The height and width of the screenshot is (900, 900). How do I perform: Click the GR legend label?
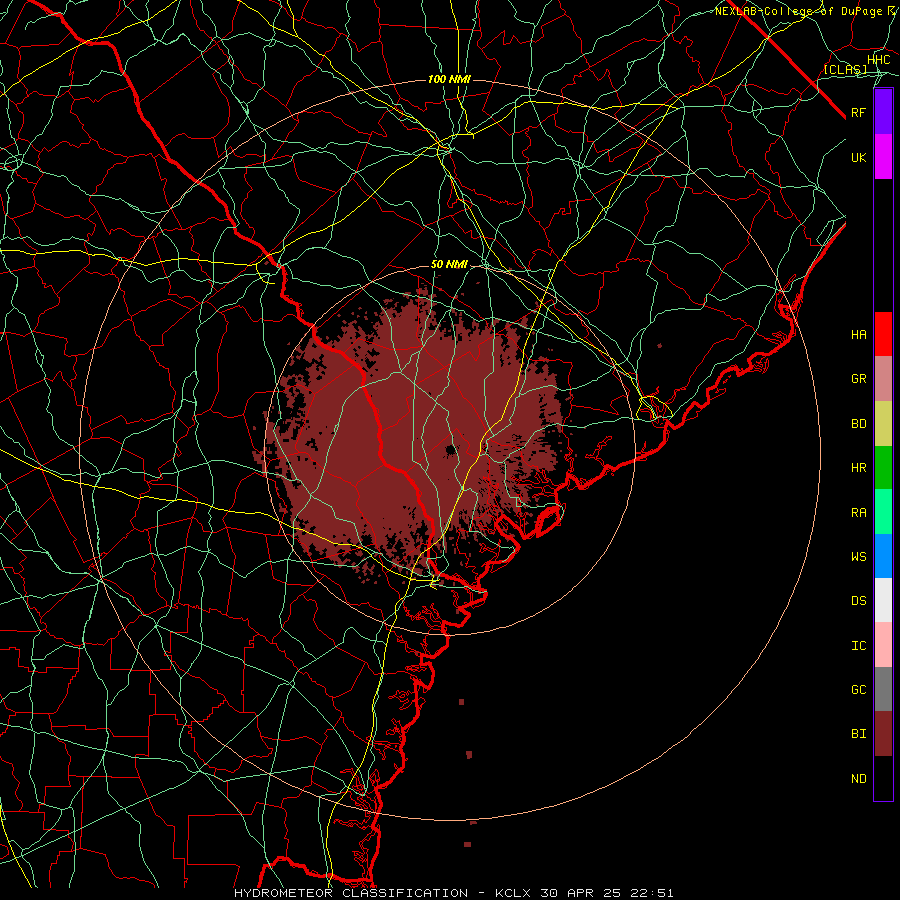click(x=858, y=379)
